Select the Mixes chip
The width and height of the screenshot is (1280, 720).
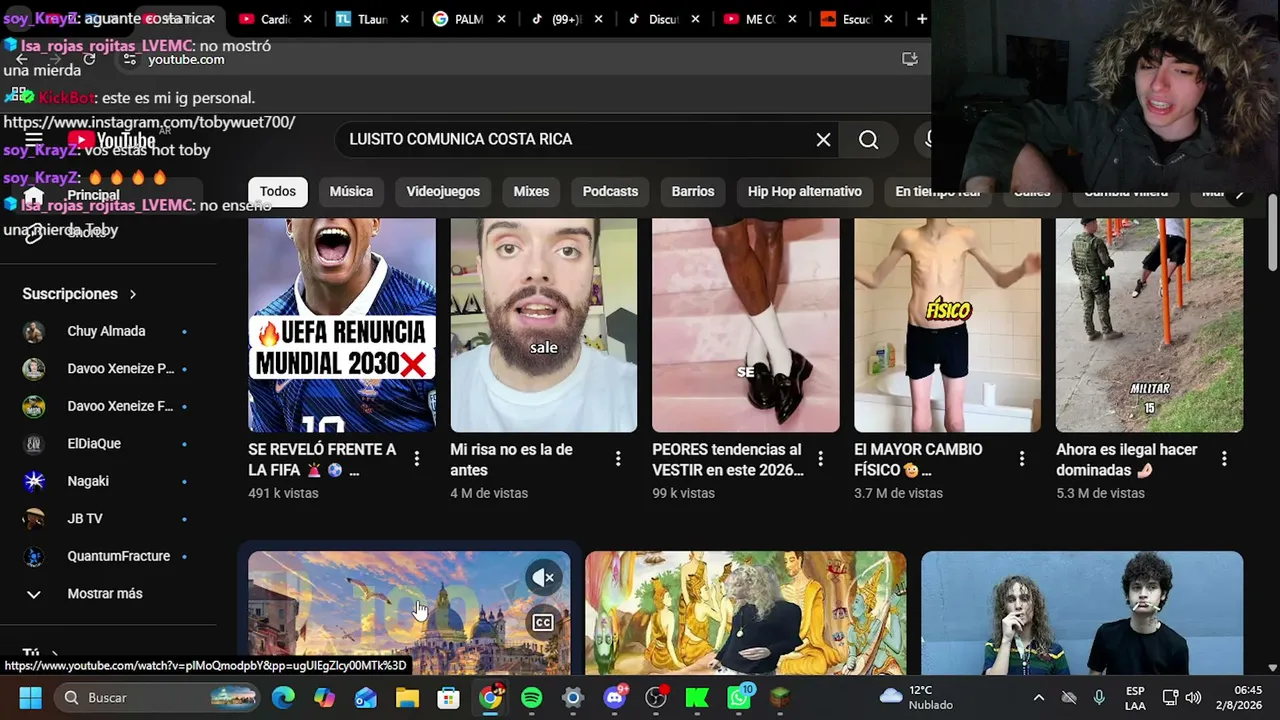click(x=531, y=192)
